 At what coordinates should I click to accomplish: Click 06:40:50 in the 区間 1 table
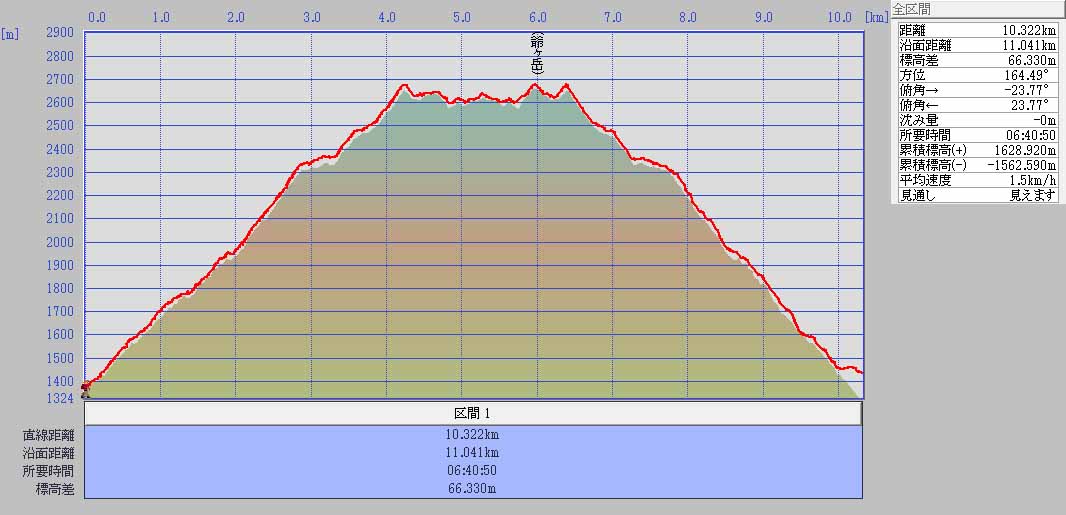(x=474, y=471)
